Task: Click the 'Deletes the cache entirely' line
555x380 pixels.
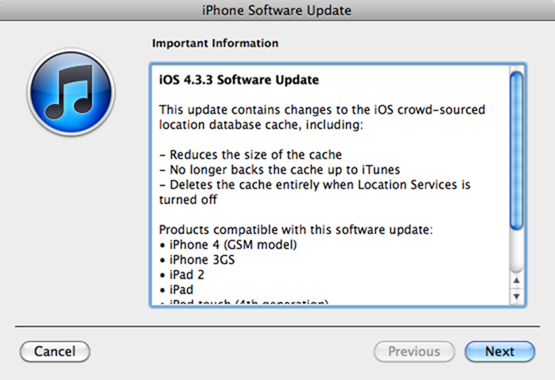Action: click(x=315, y=192)
